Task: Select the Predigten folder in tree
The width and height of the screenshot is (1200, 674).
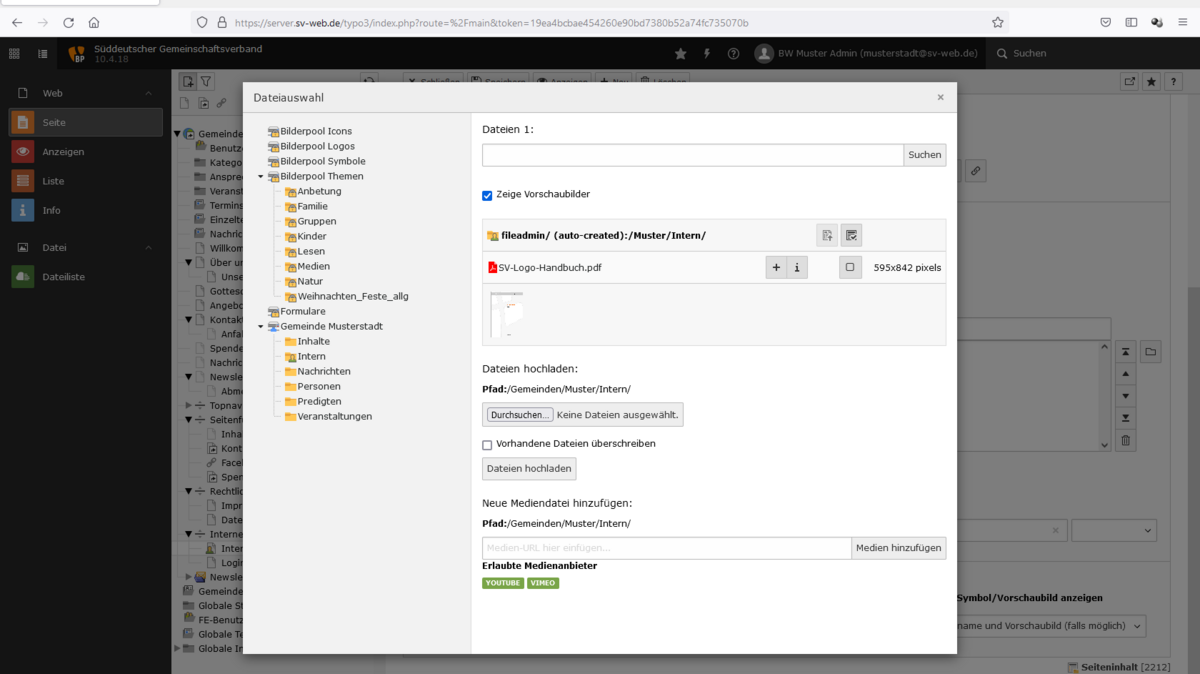Action: [318, 402]
